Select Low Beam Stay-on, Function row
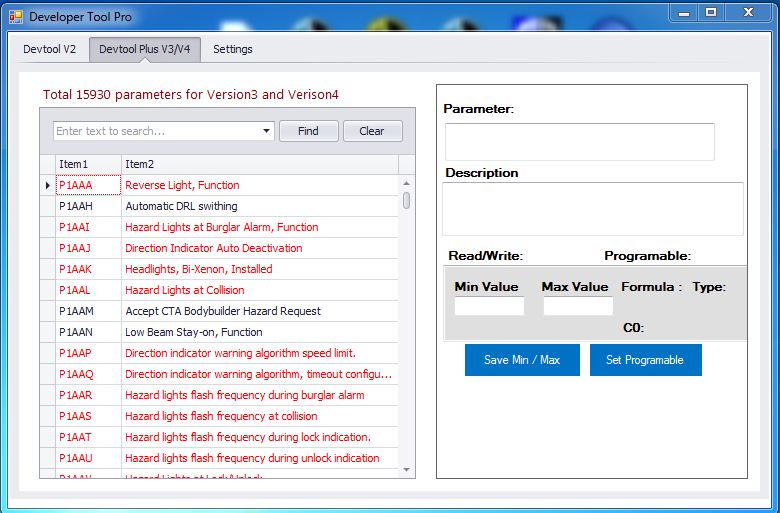The width and height of the screenshot is (780, 513). [x=260, y=332]
